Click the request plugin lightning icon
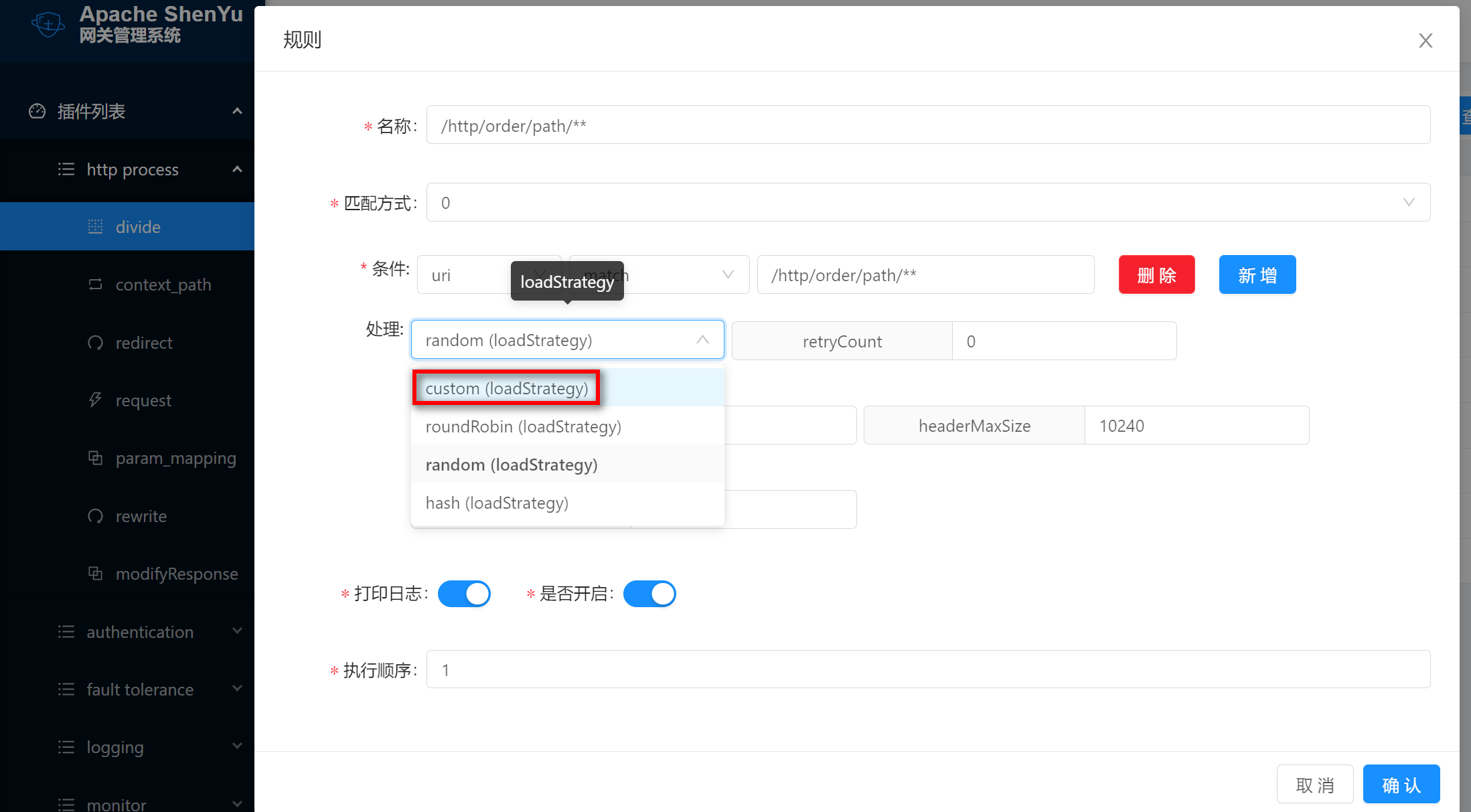Viewport: 1471px width, 812px height. coord(95,400)
